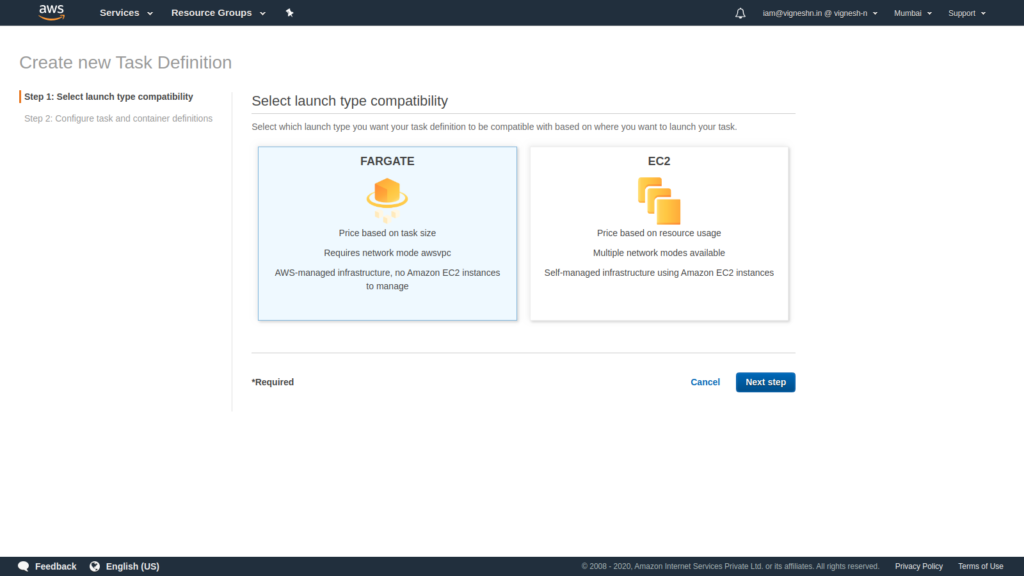Expand the Services menu
Viewport: 1024px width, 576px height.
tap(126, 13)
